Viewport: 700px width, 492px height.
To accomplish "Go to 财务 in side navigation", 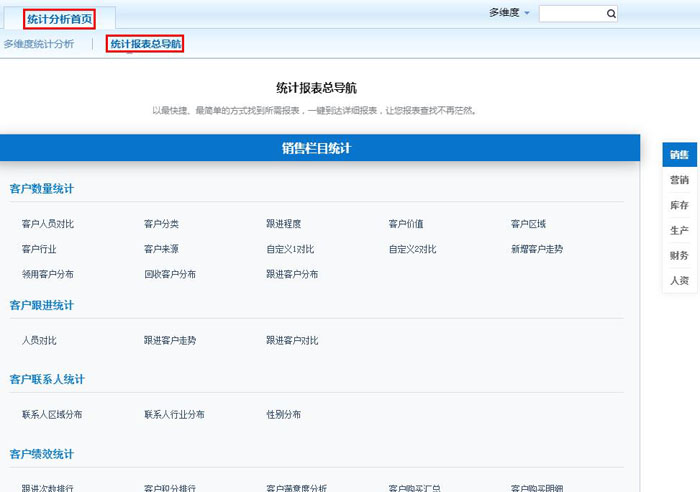I will pyautogui.click(x=679, y=255).
